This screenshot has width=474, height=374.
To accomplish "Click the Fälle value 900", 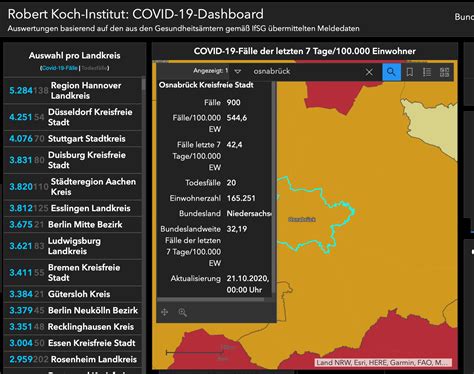I will 233,102.
